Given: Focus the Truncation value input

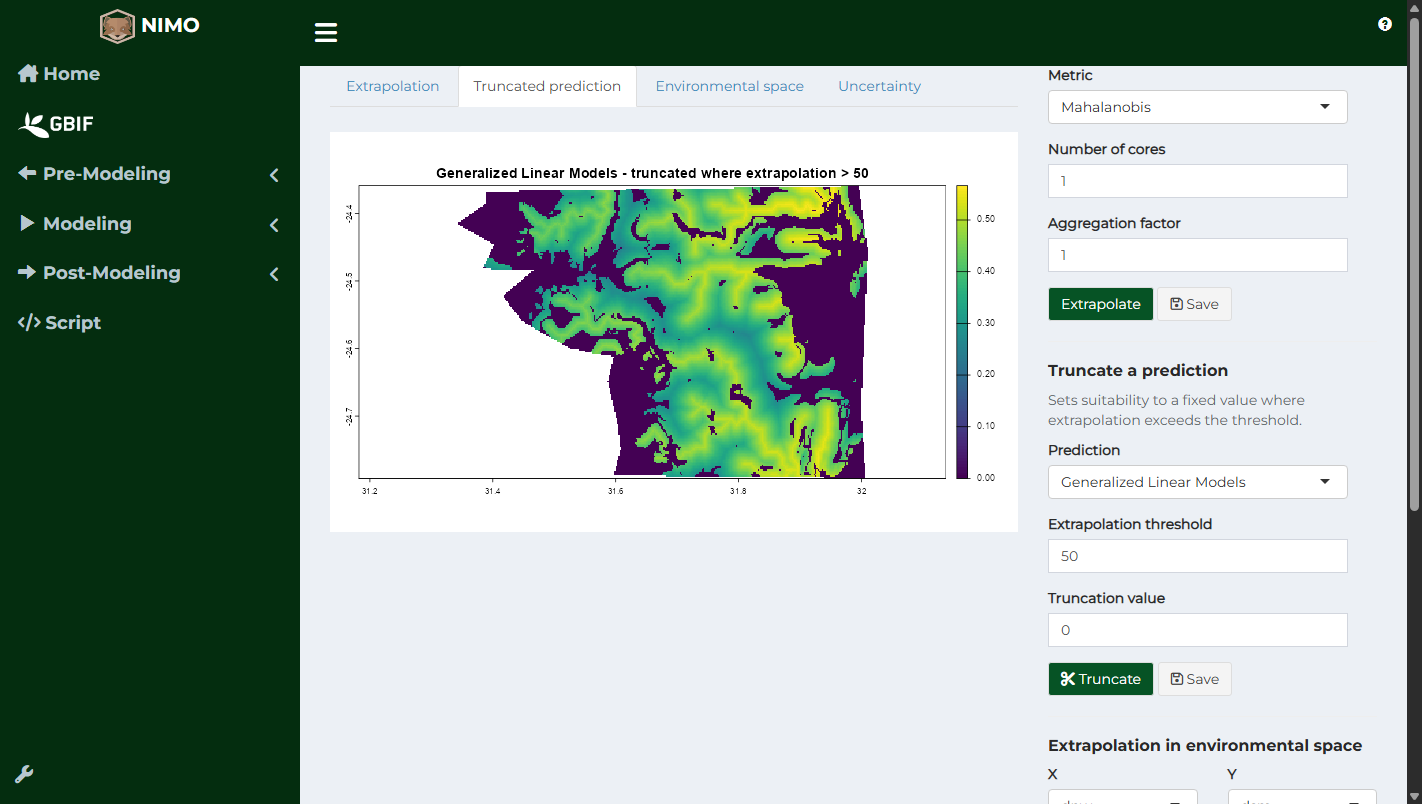Looking at the screenshot, I should tap(1197, 630).
